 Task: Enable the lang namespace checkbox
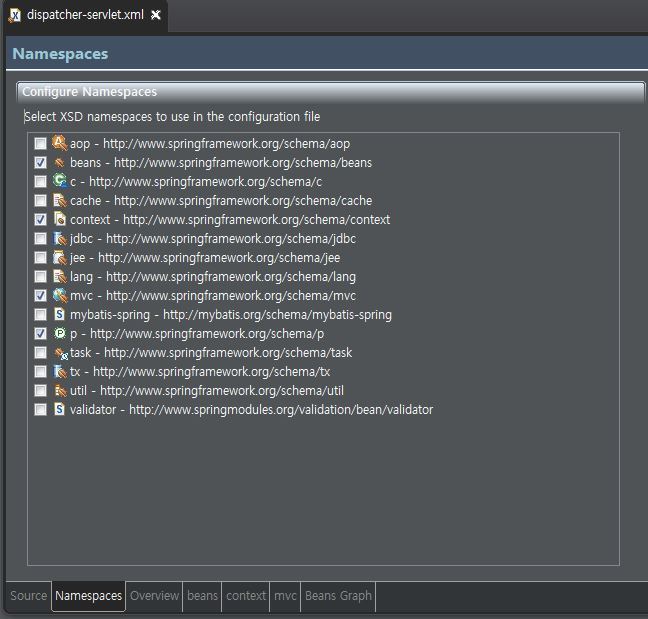(40, 276)
